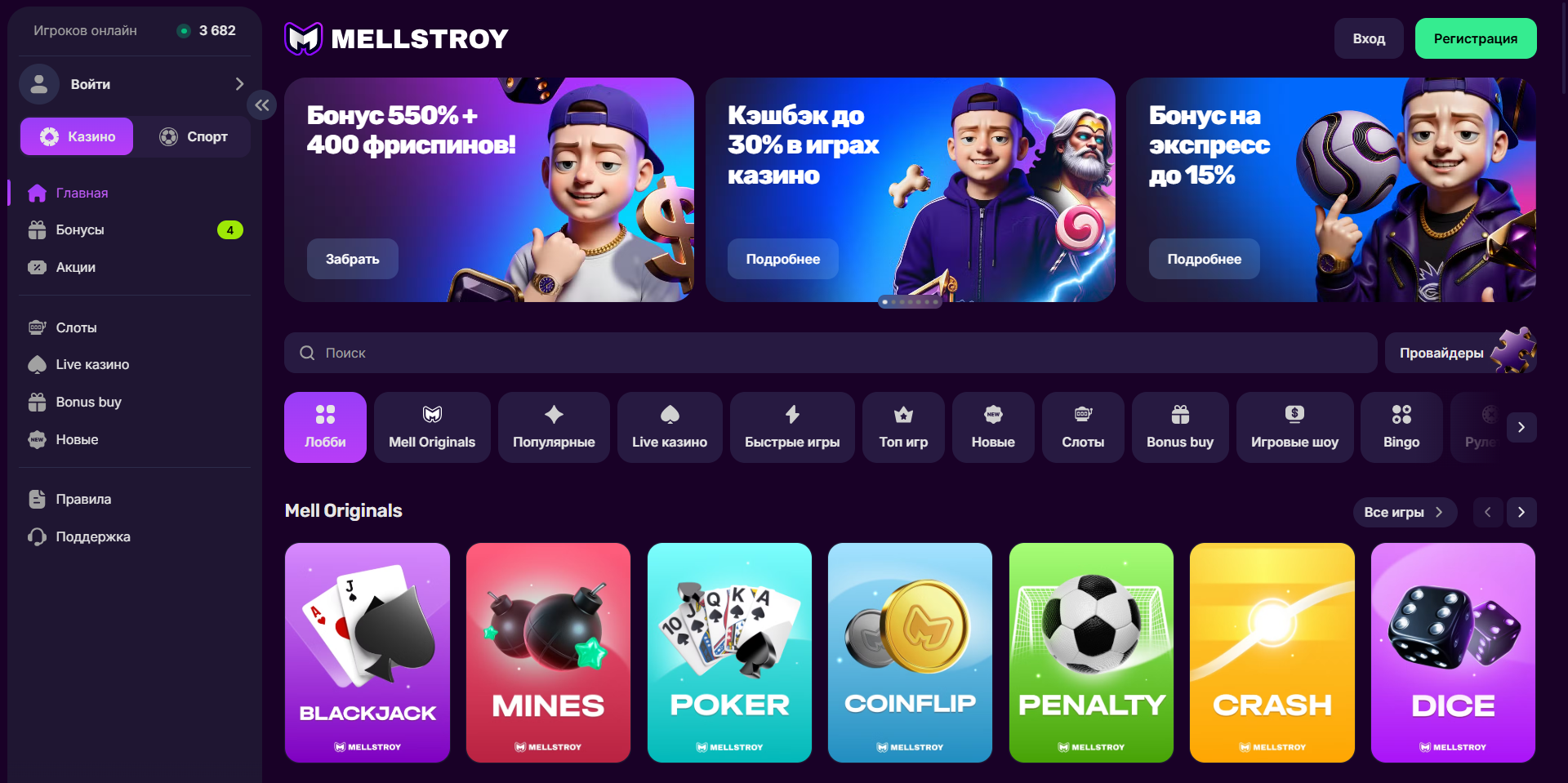Screen dimensions: 1568x783
Task: Open the Mell Originals category tab
Action: click(432, 427)
